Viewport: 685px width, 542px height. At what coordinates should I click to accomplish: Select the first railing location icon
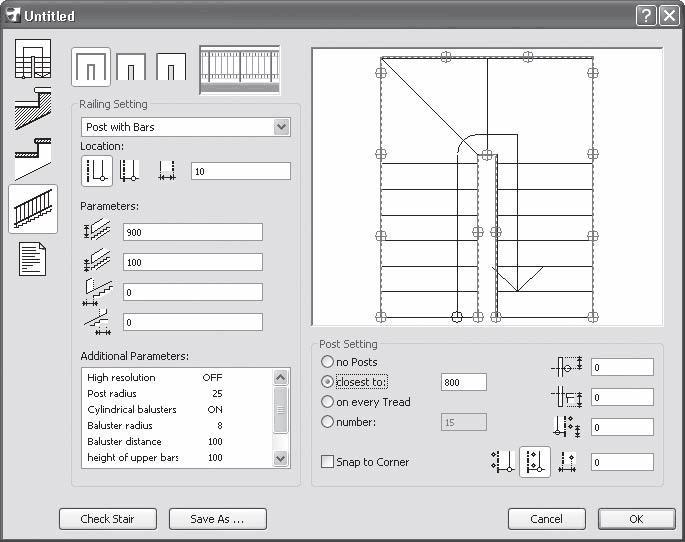pos(96,171)
